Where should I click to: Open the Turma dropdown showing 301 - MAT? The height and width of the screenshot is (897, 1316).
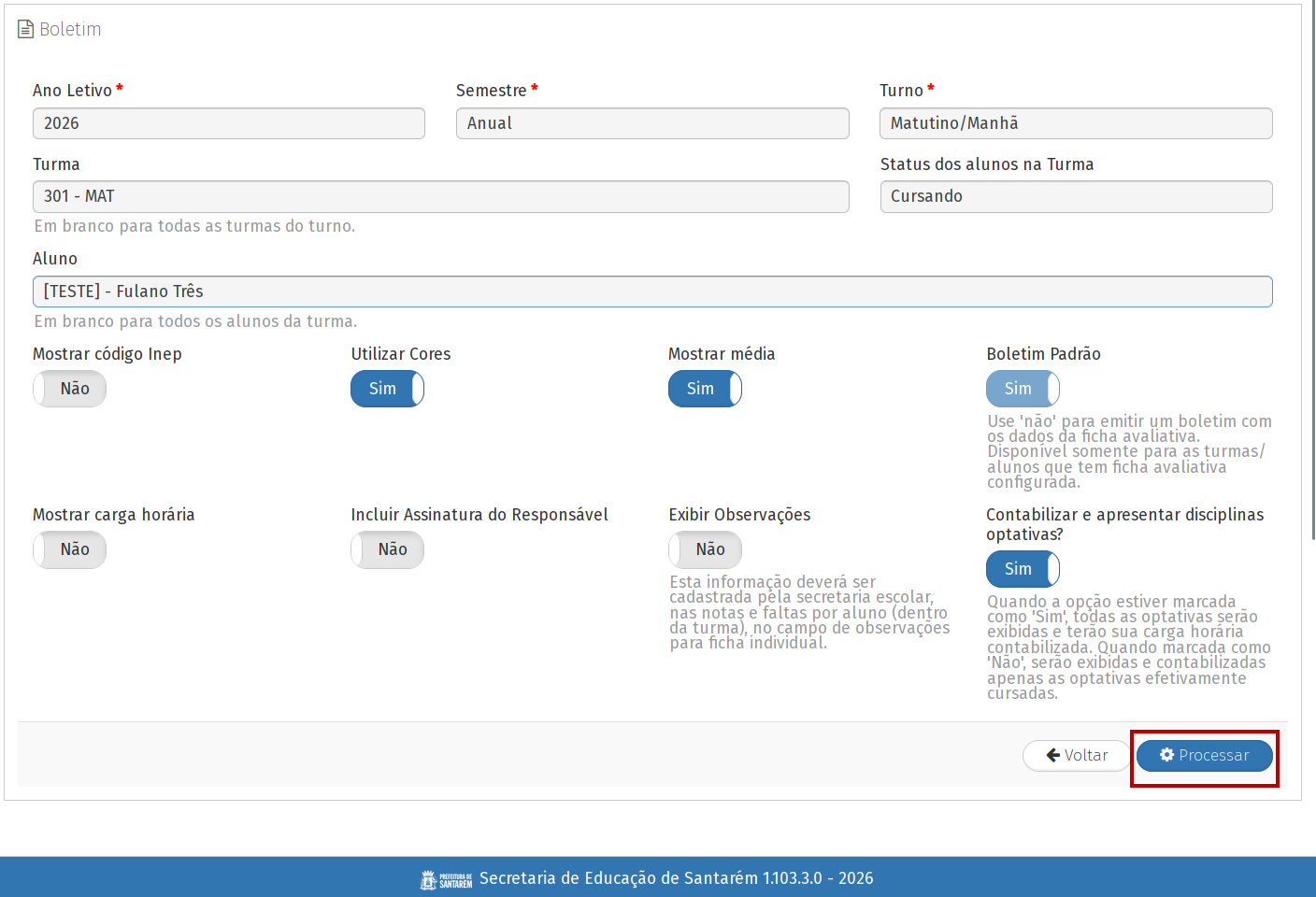(x=440, y=196)
